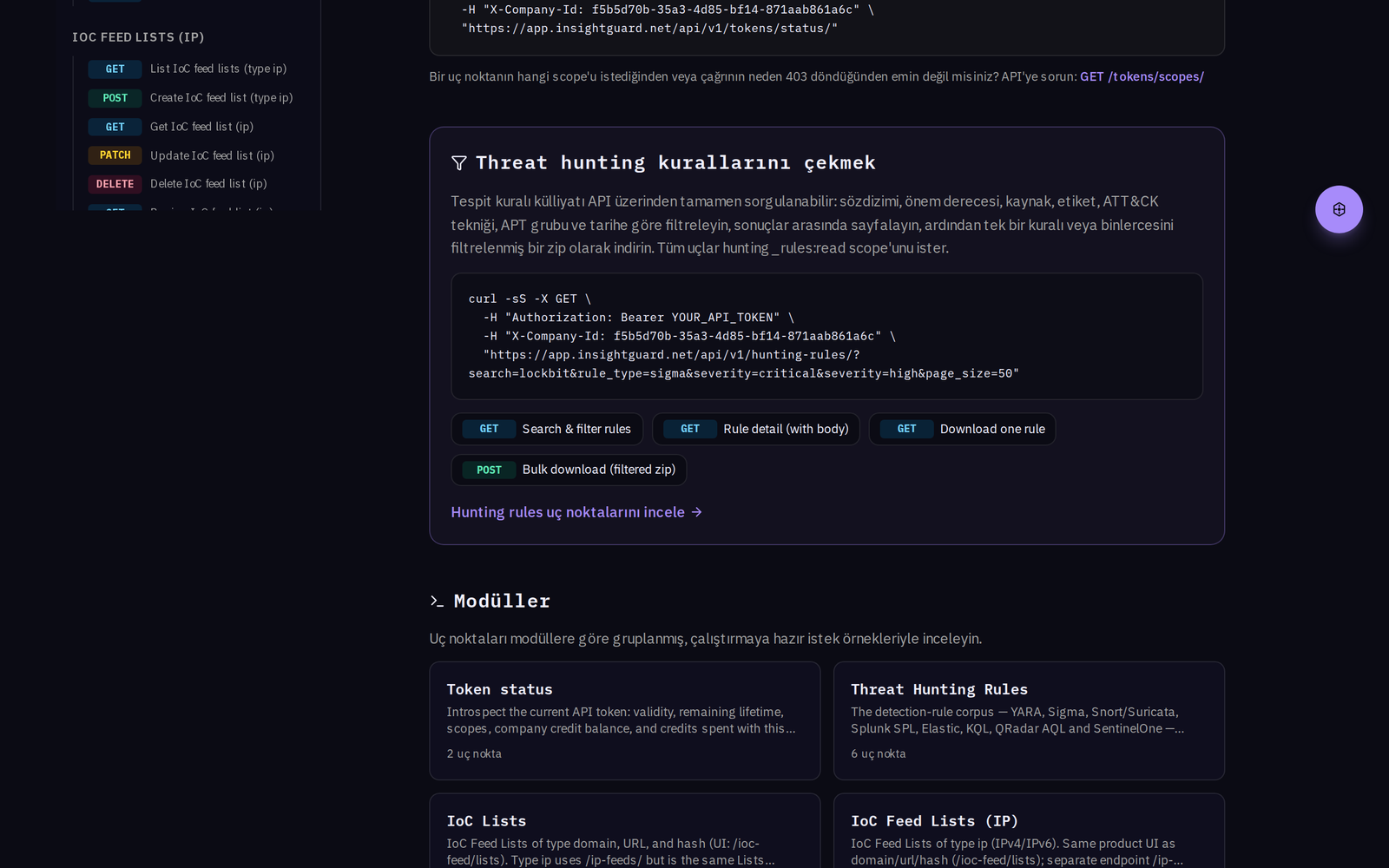
Task: Open Create IoC feed list (type ip)
Action: [191, 98]
